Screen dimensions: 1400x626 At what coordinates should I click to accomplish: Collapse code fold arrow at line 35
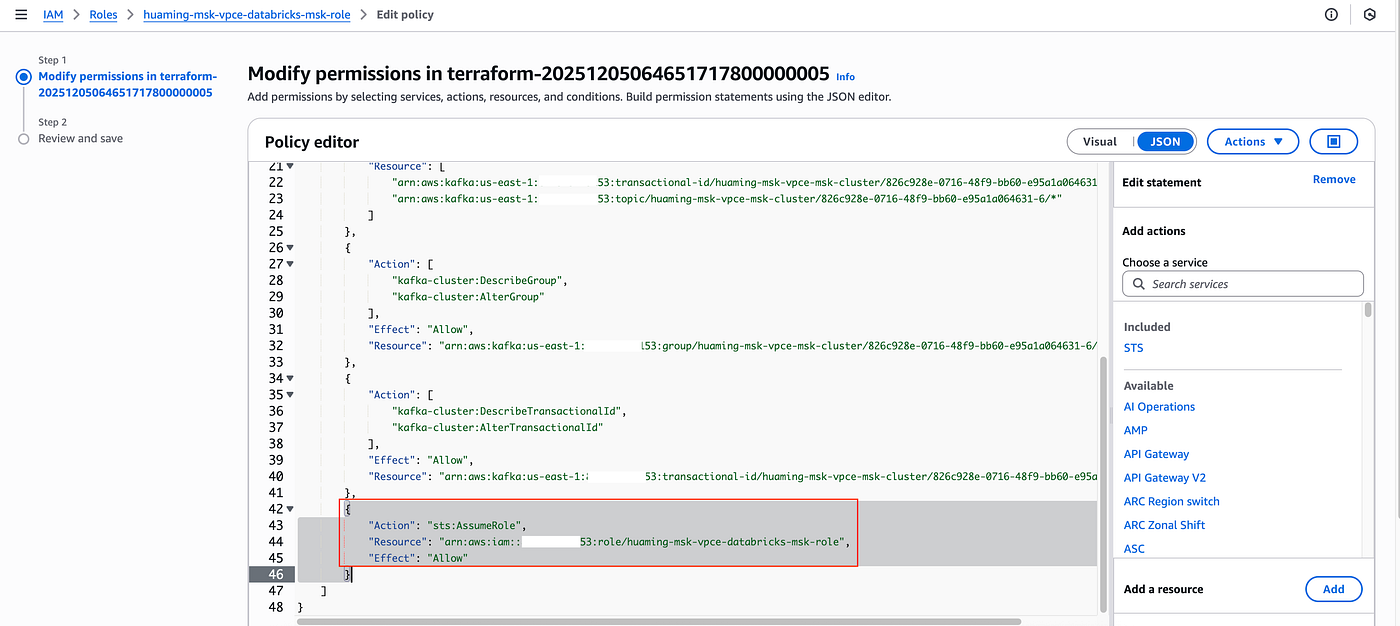point(290,395)
